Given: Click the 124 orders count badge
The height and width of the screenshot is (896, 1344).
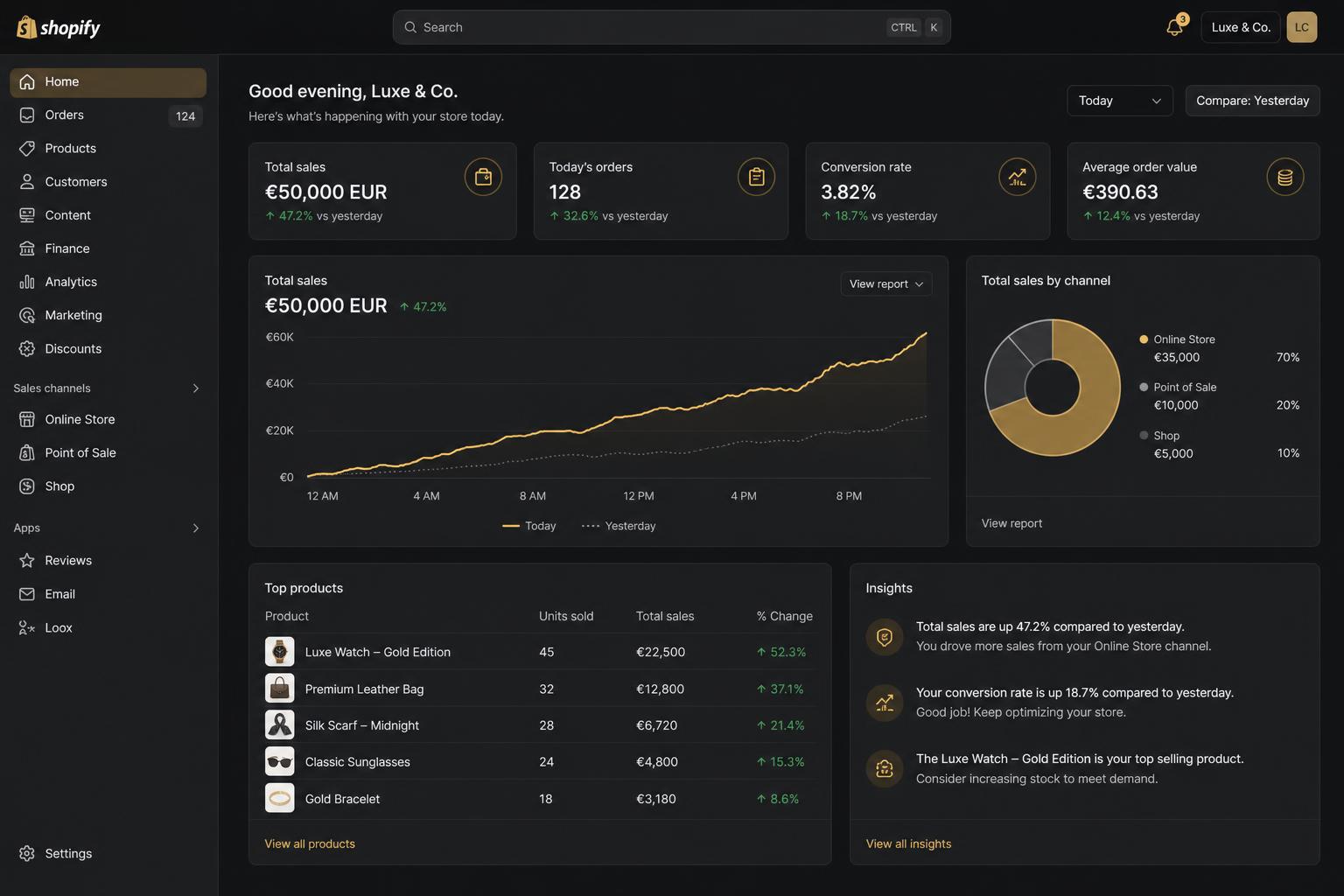Looking at the screenshot, I should (x=185, y=116).
